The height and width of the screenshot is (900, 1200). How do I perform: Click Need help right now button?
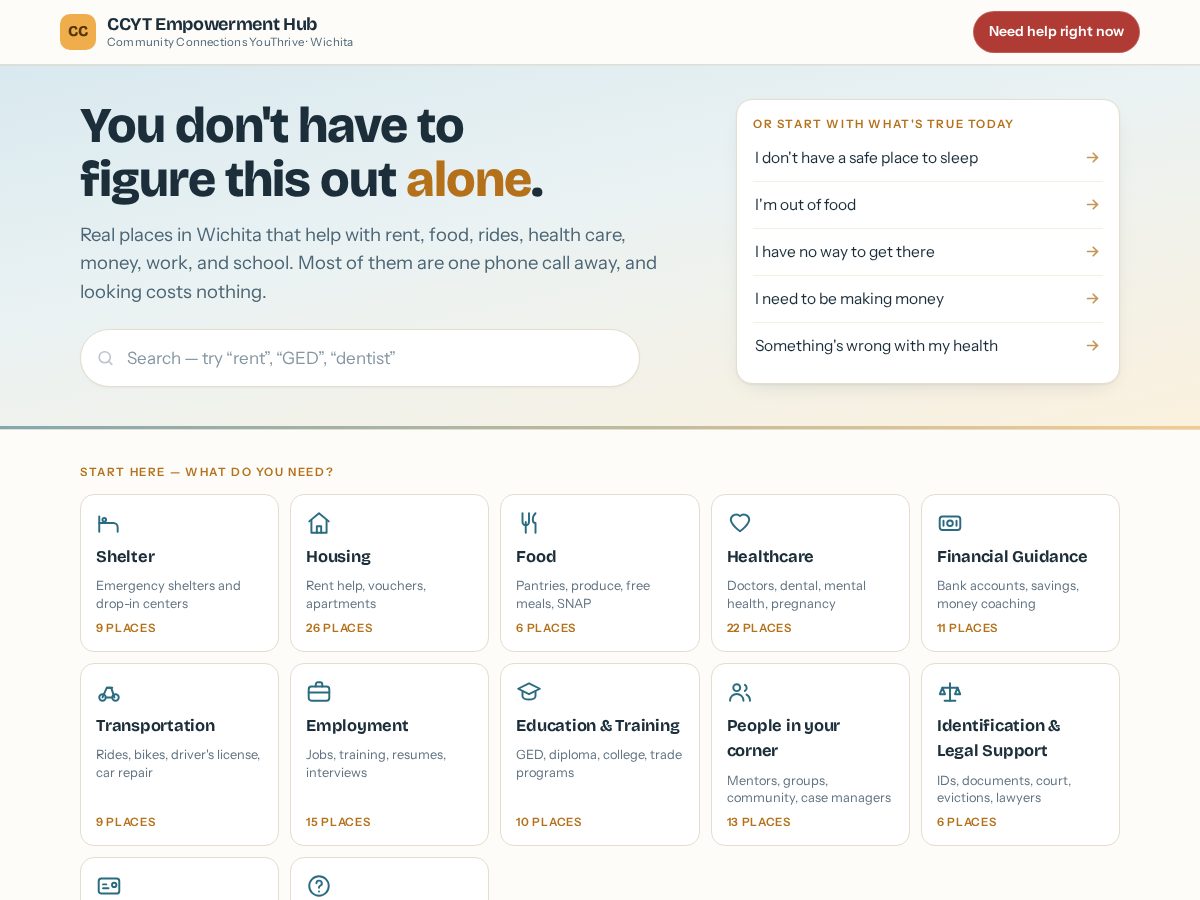tap(1056, 32)
